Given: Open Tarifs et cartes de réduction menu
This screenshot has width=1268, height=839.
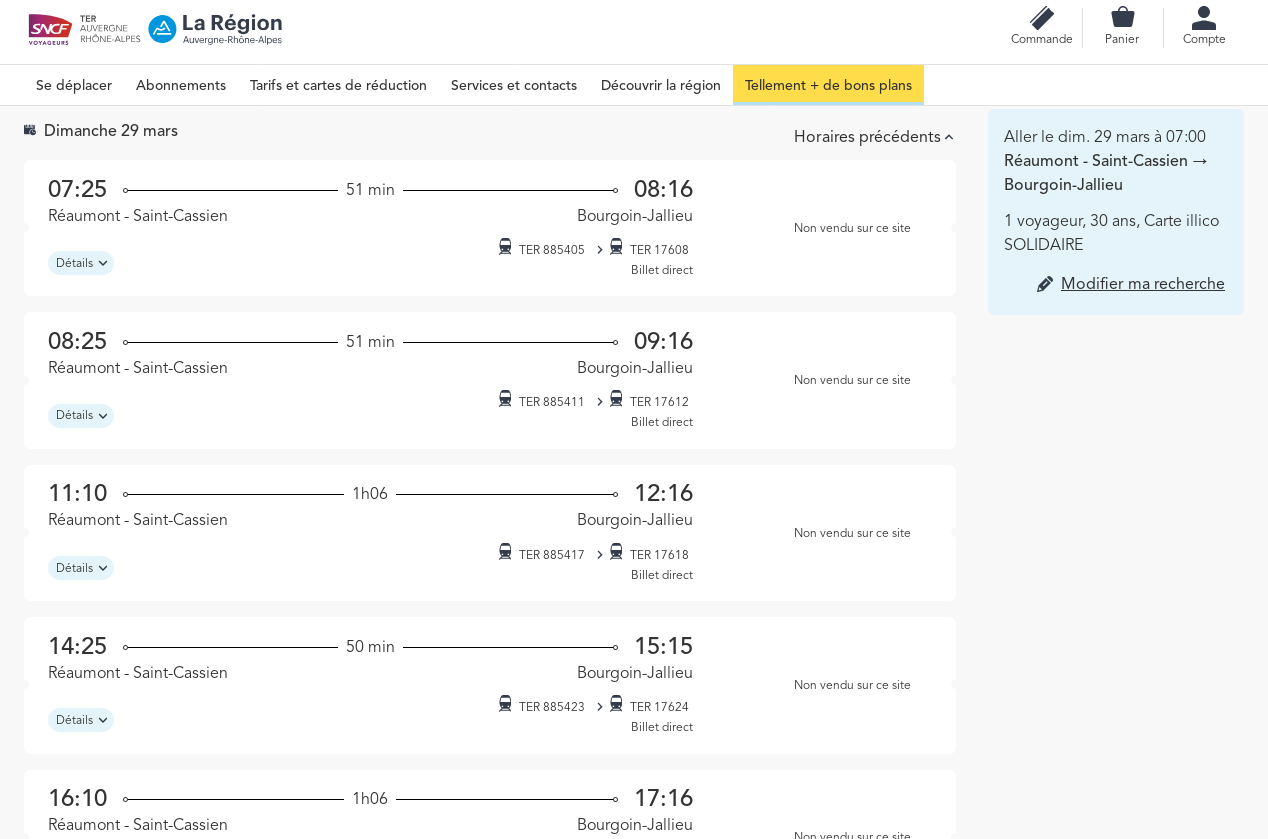Looking at the screenshot, I should pyautogui.click(x=338, y=85).
